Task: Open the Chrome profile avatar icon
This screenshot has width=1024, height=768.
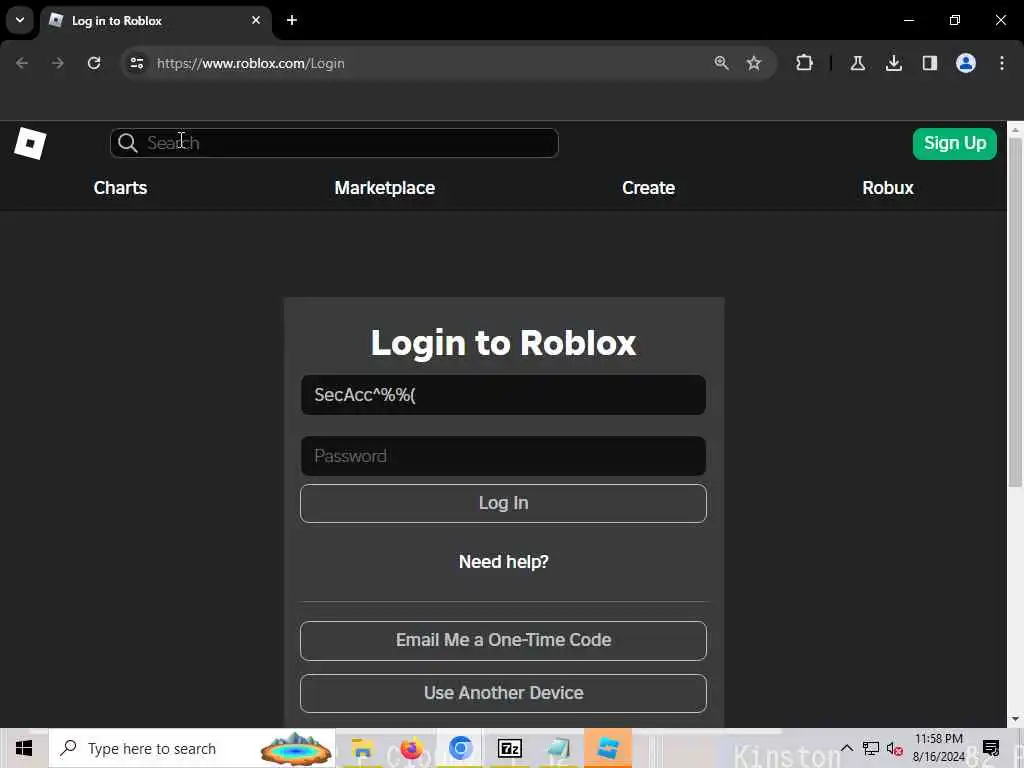Action: tap(966, 63)
